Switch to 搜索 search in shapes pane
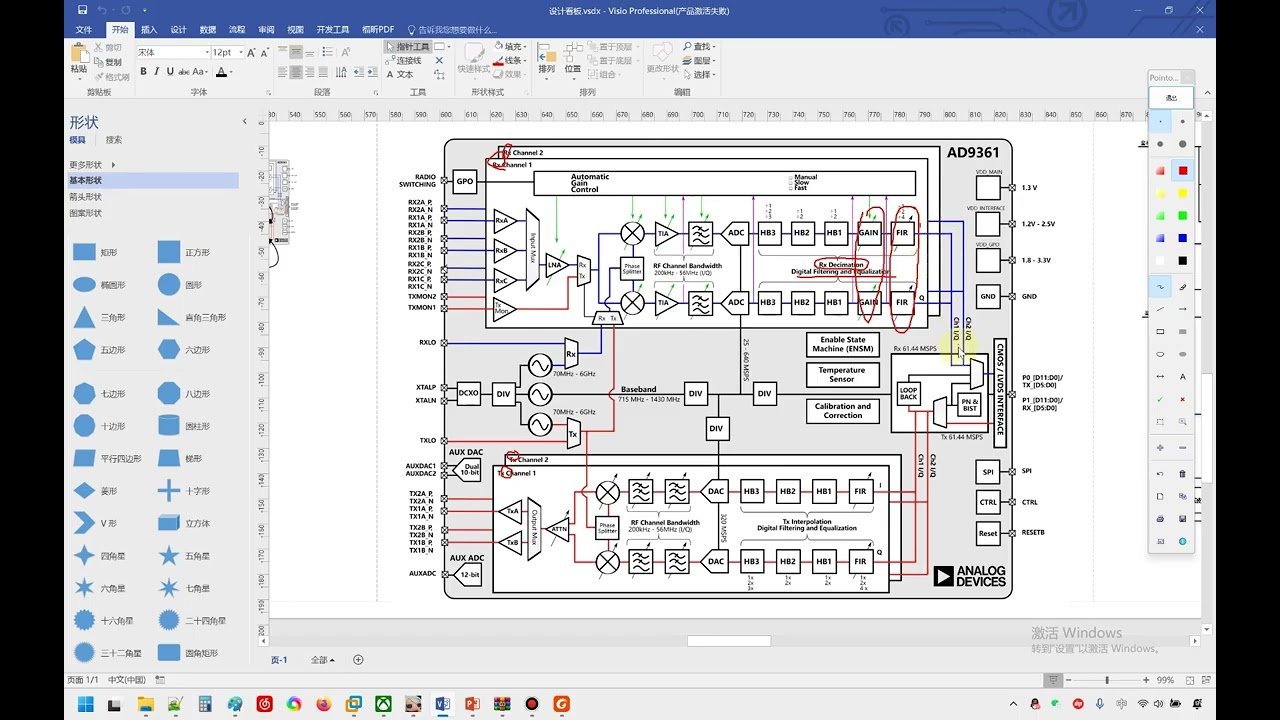This screenshot has width=1280, height=720. click(x=114, y=140)
